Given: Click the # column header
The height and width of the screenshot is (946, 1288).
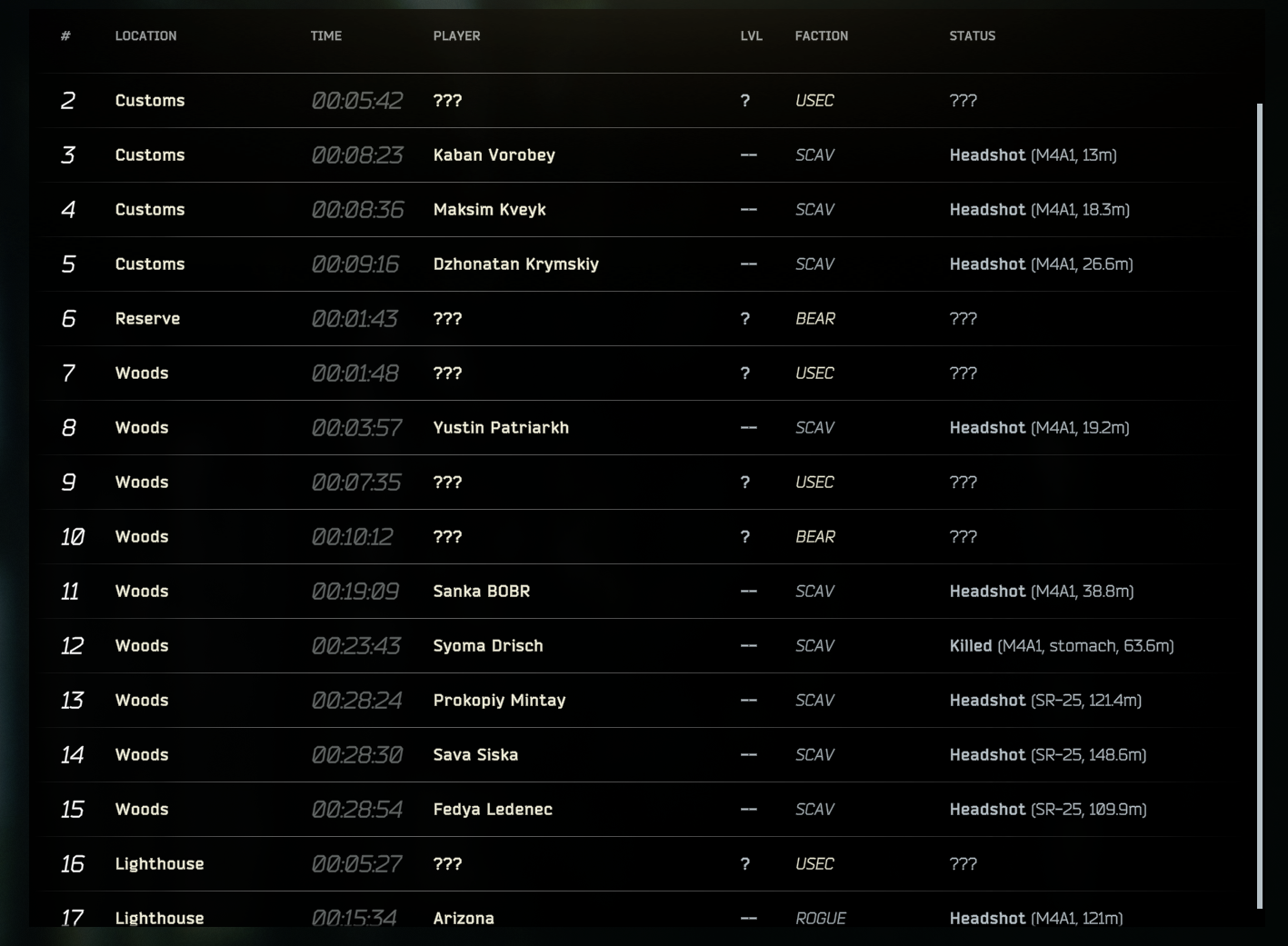Looking at the screenshot, I should click(x=65, y=36).
